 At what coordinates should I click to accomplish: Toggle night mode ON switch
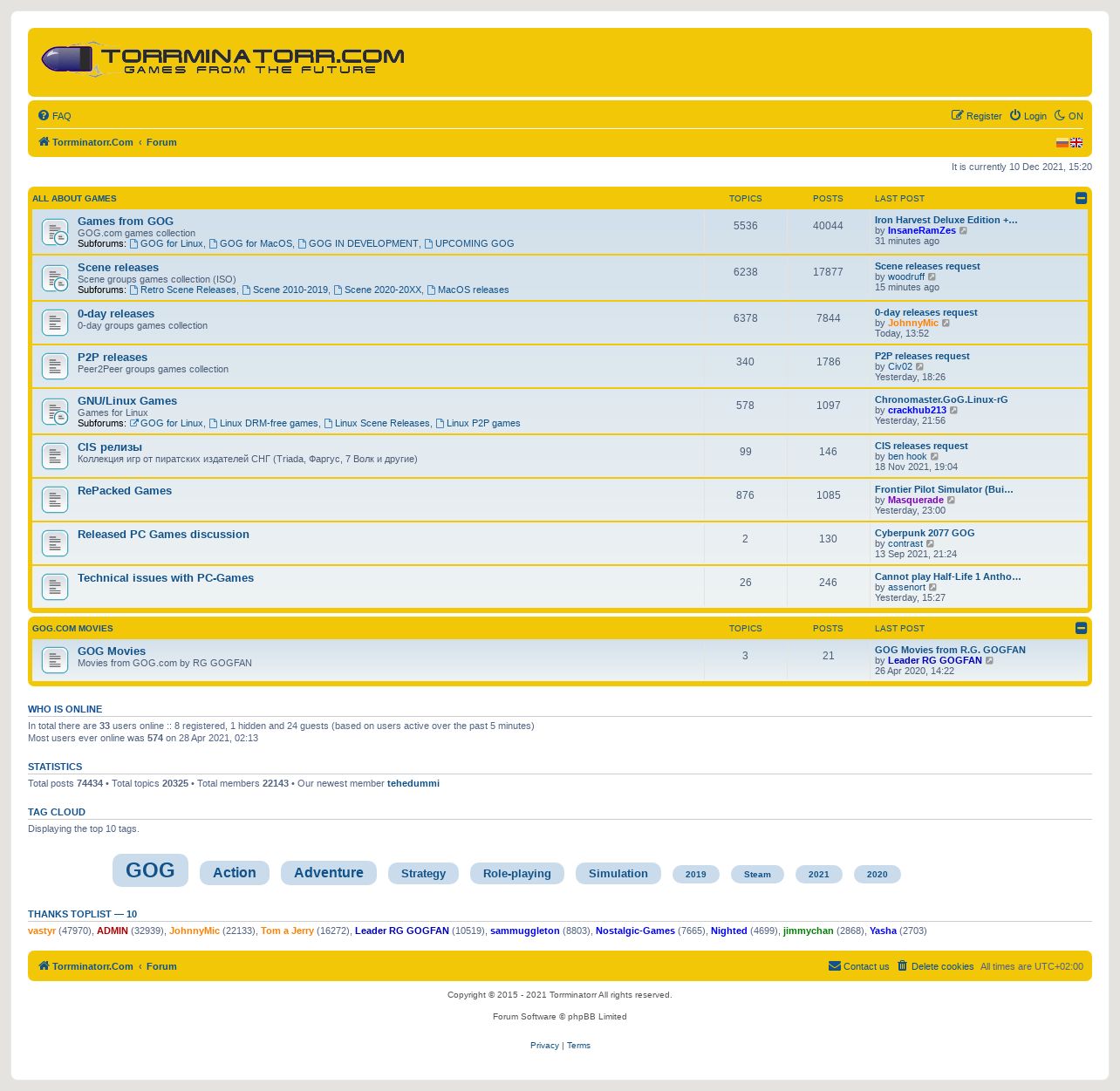coord(1069,116)
